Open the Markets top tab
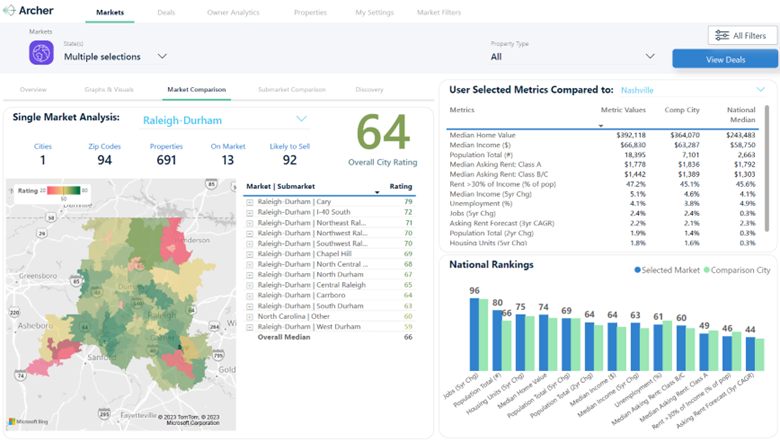The height and width of the screenshot is (442, 780). click(x=110, y=12)
